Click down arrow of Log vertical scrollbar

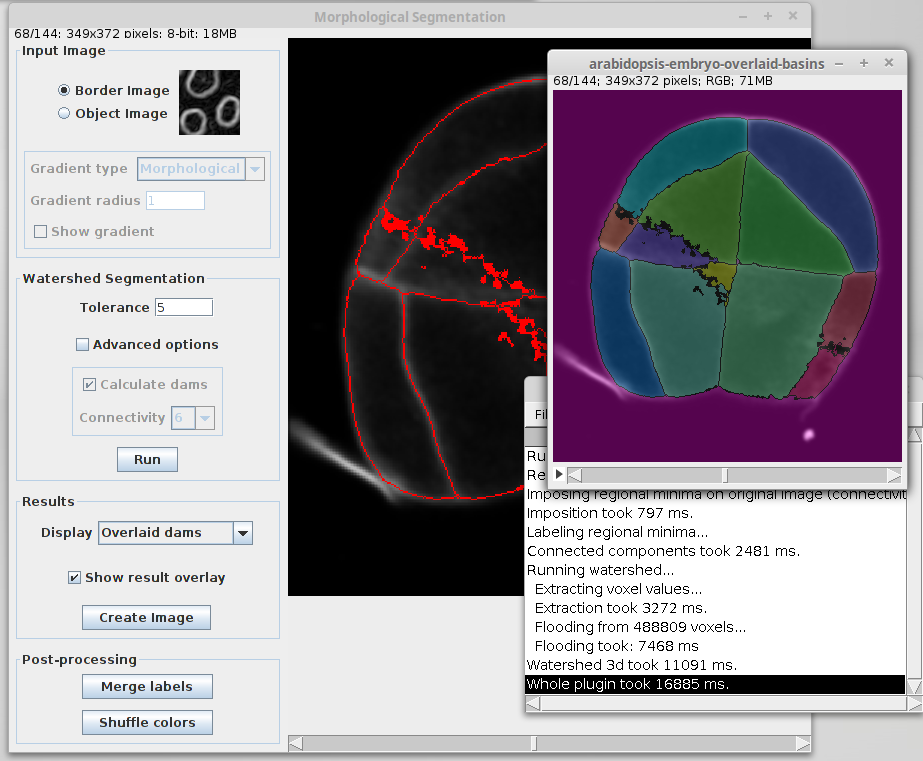tap(914, 687)
